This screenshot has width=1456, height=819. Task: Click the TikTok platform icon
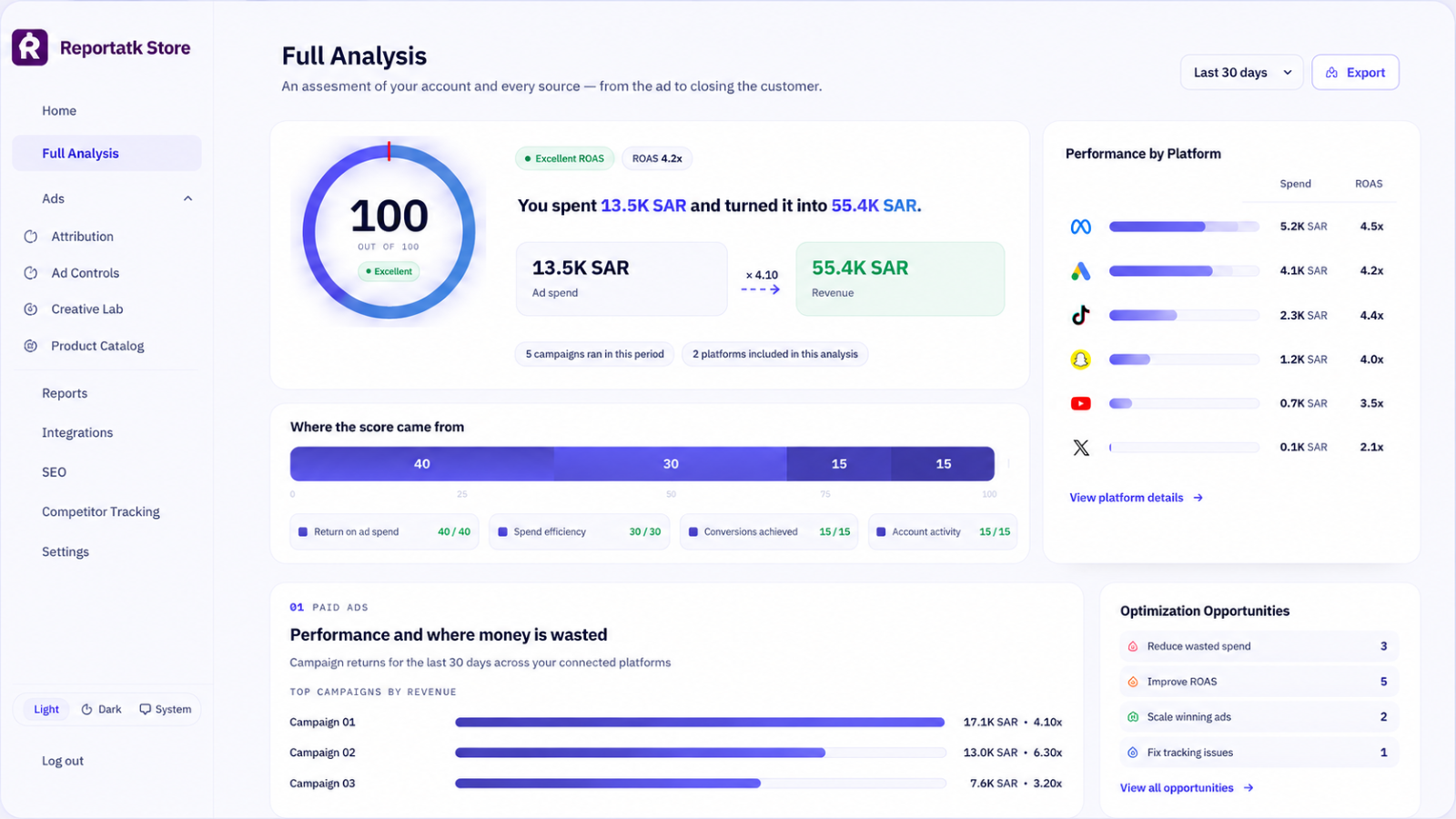click(1081, 315)
